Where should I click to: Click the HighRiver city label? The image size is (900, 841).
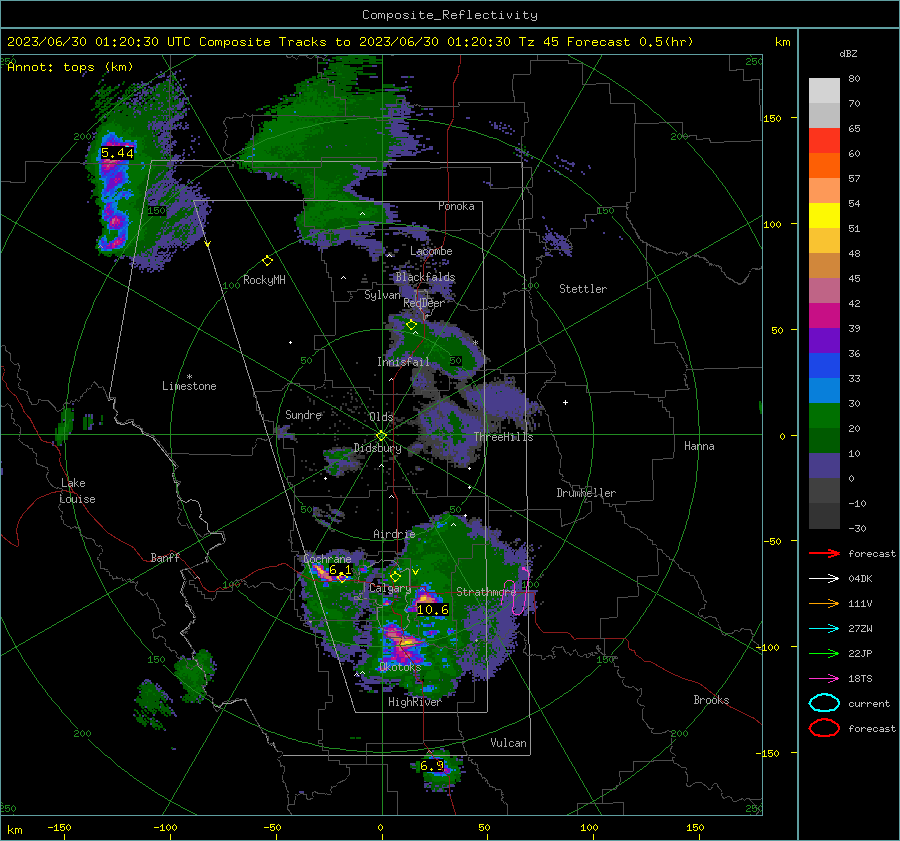point(414,702)
